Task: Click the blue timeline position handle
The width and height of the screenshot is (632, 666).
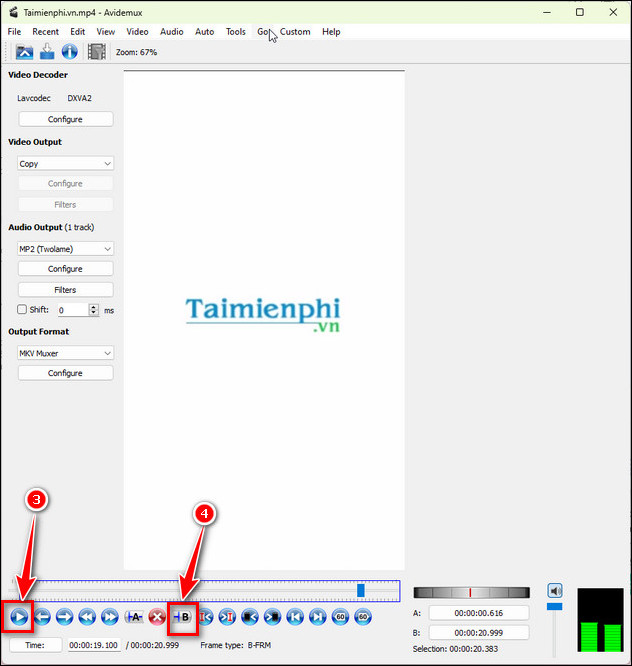Action: pos(361,590)
